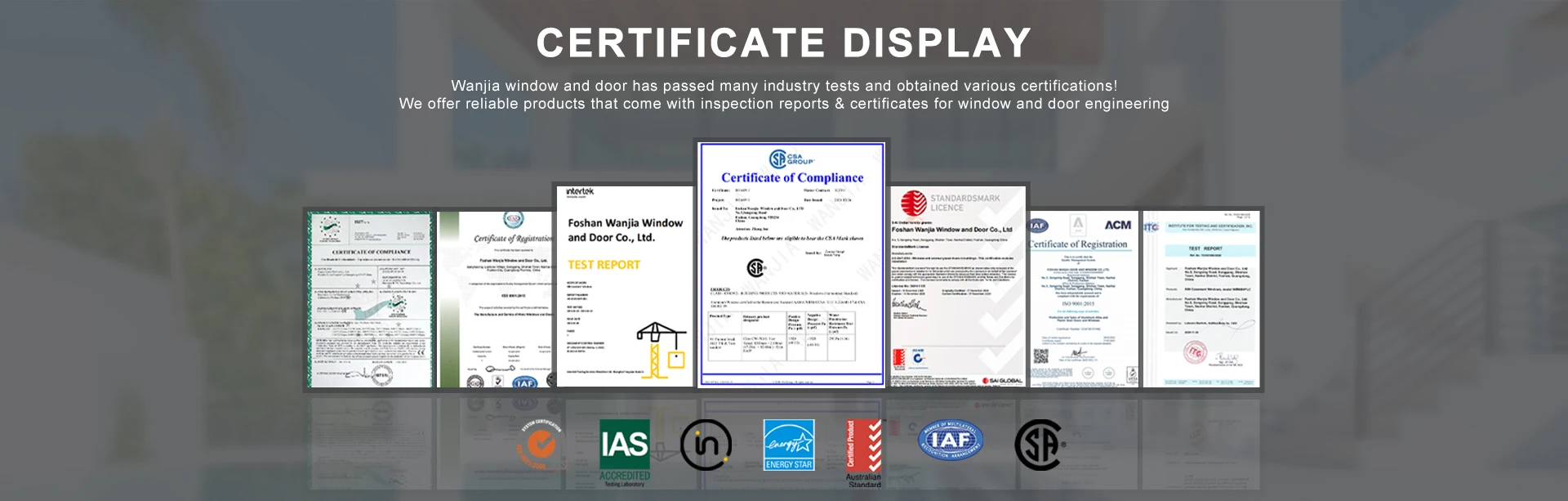The image size is (1568, 501).
Task: Open the ACM Certificate of Registration
Action: (1084, 299)
